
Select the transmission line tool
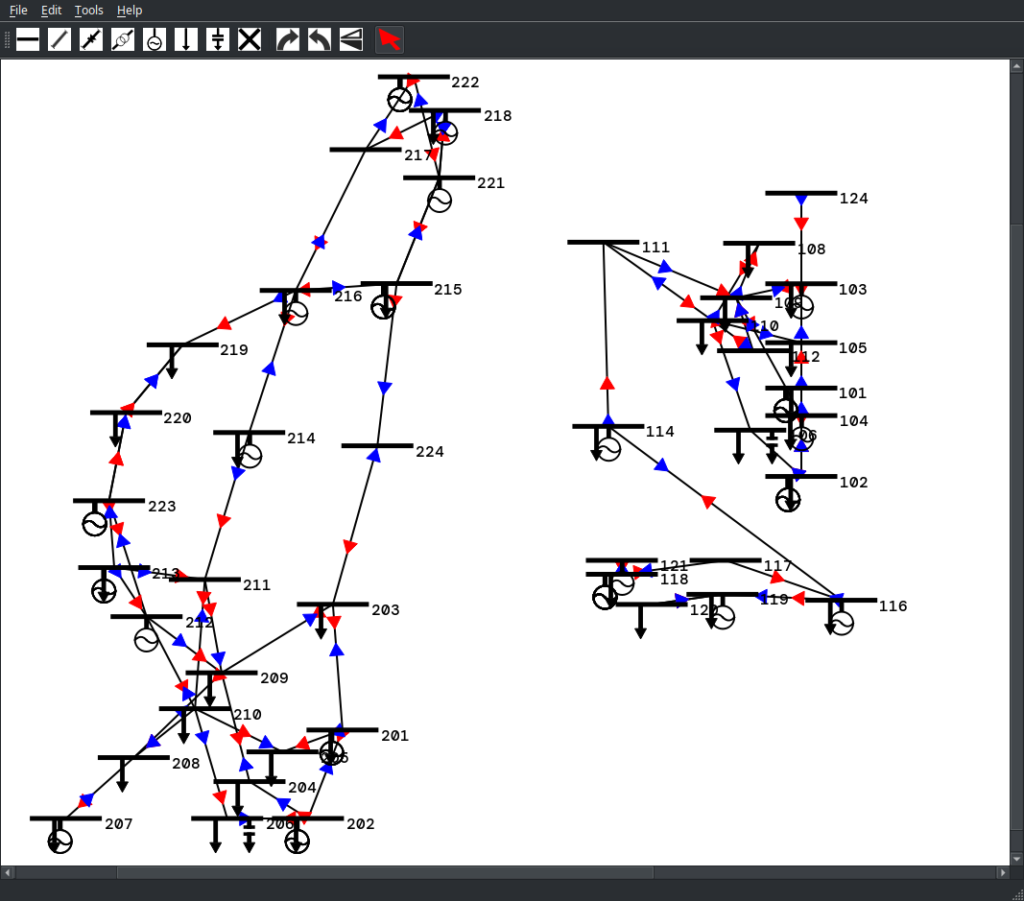(59, 40)
